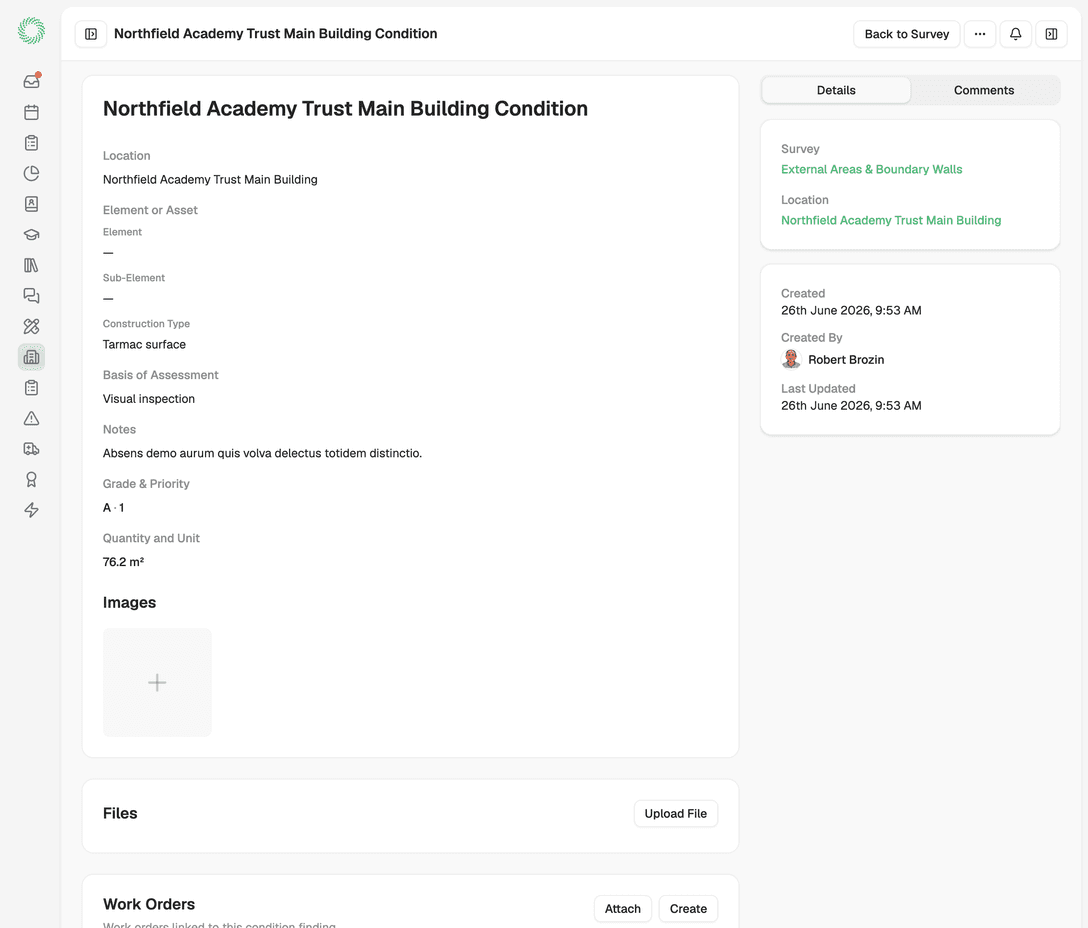Toggle the left sidebar panel icon

coord(91,34)
